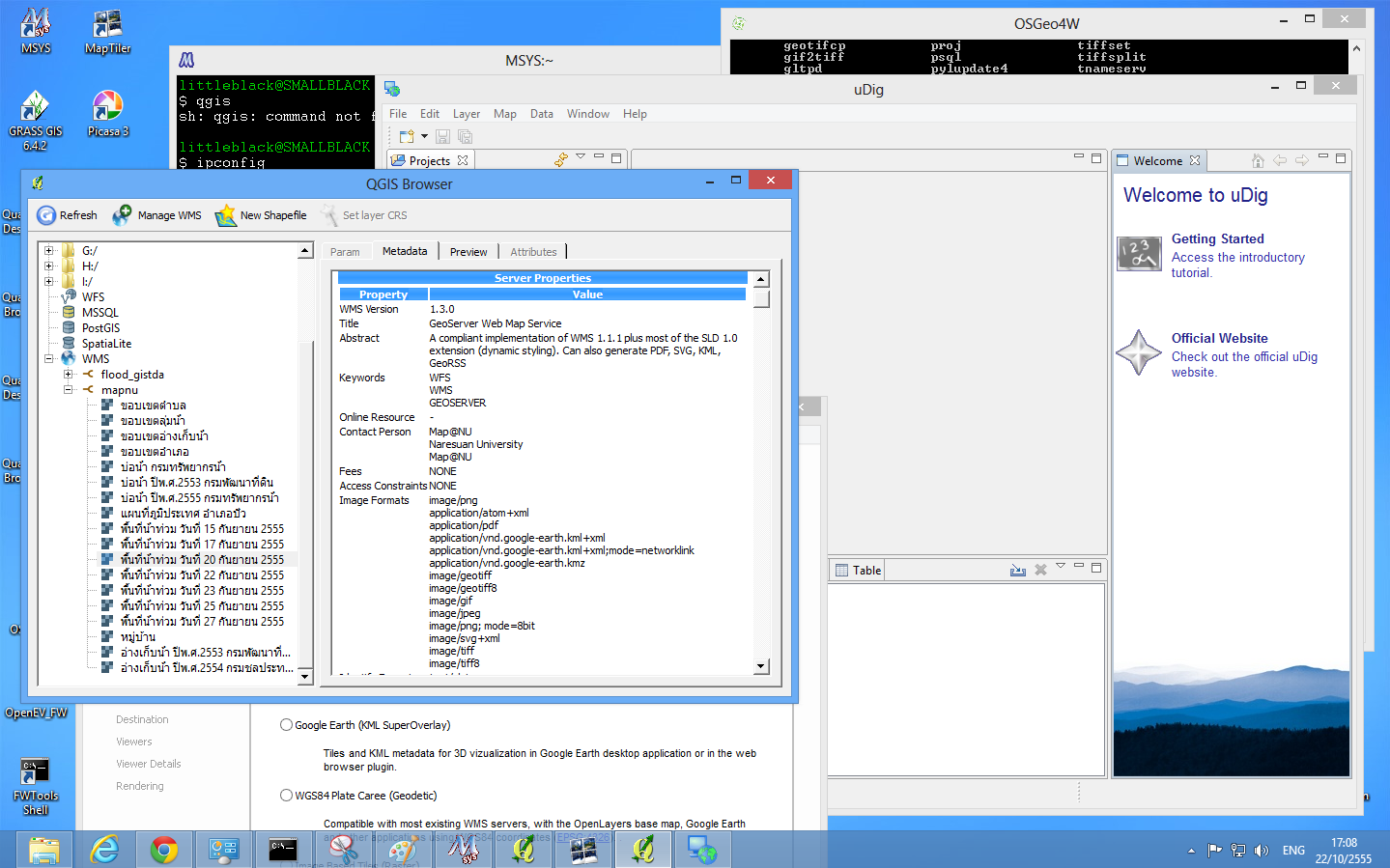
Task: Expand the I:/ drive node
Action: point(48,282)
